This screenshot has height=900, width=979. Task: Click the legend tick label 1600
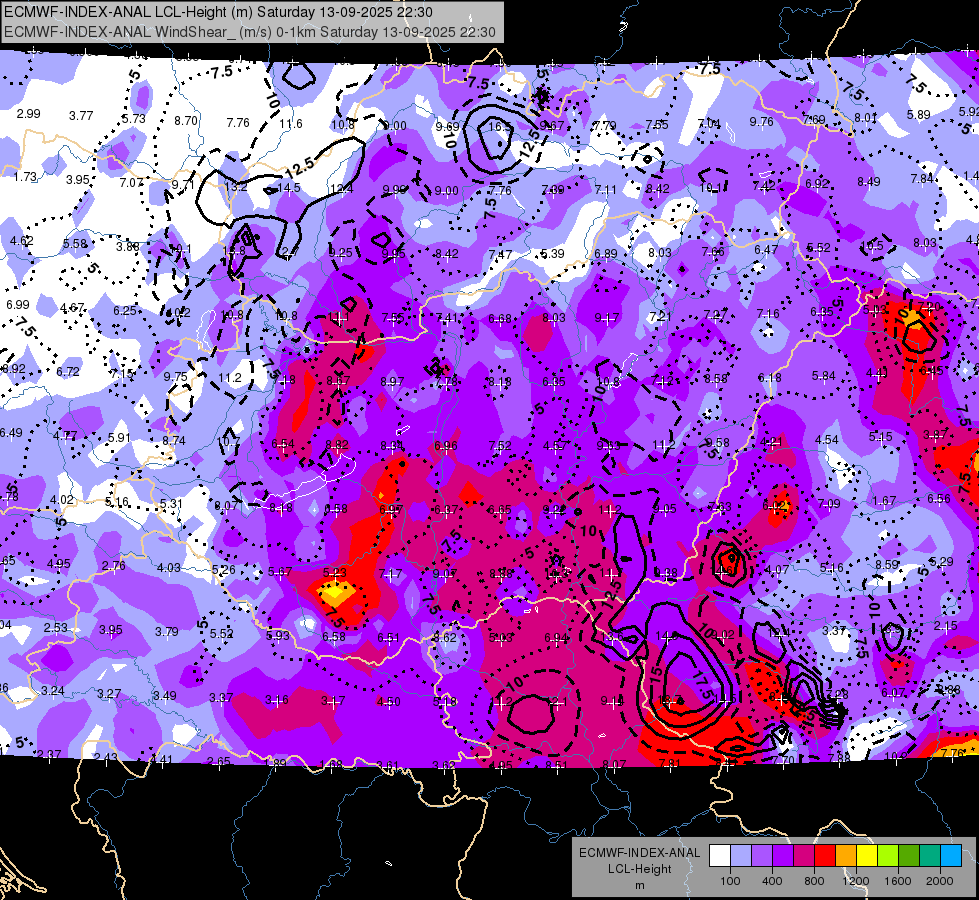point(898,881)
